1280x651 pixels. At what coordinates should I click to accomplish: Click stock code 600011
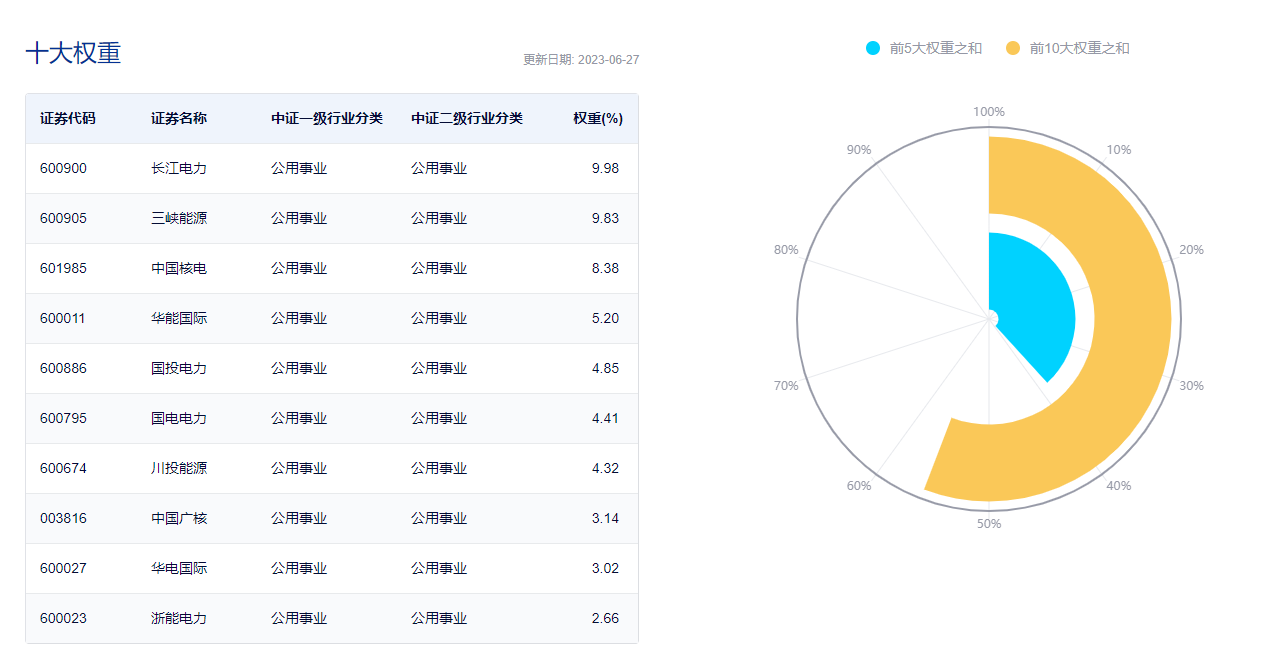click(63, 318)
